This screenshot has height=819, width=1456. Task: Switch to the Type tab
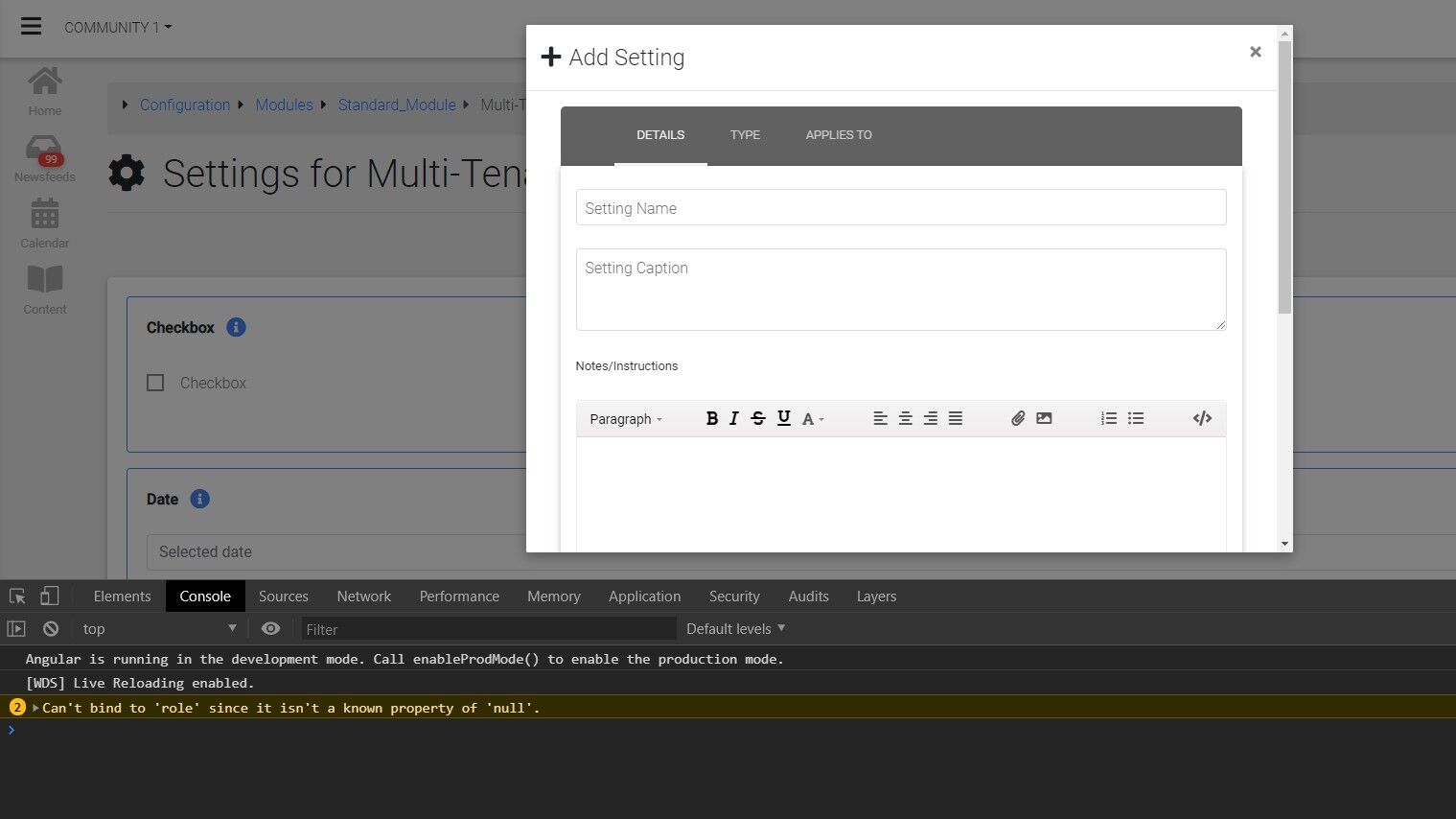(x=745, y=135)
